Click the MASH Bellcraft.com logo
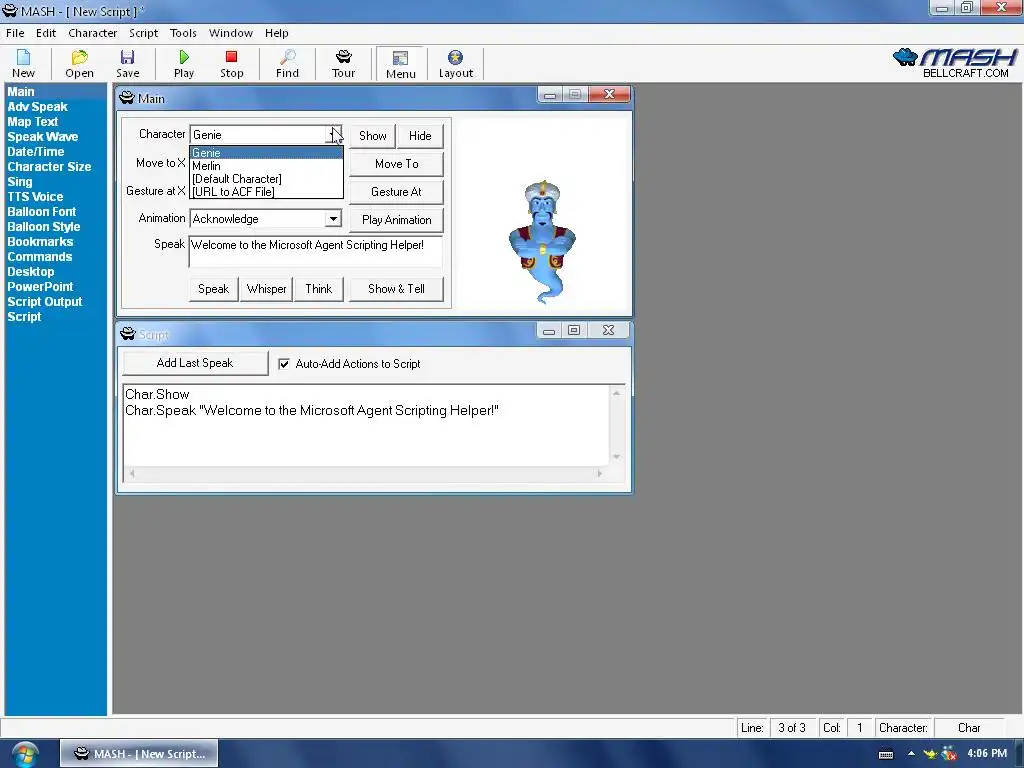The width and height of the screenshot is (1024, 768). click(x=955, y=63)
